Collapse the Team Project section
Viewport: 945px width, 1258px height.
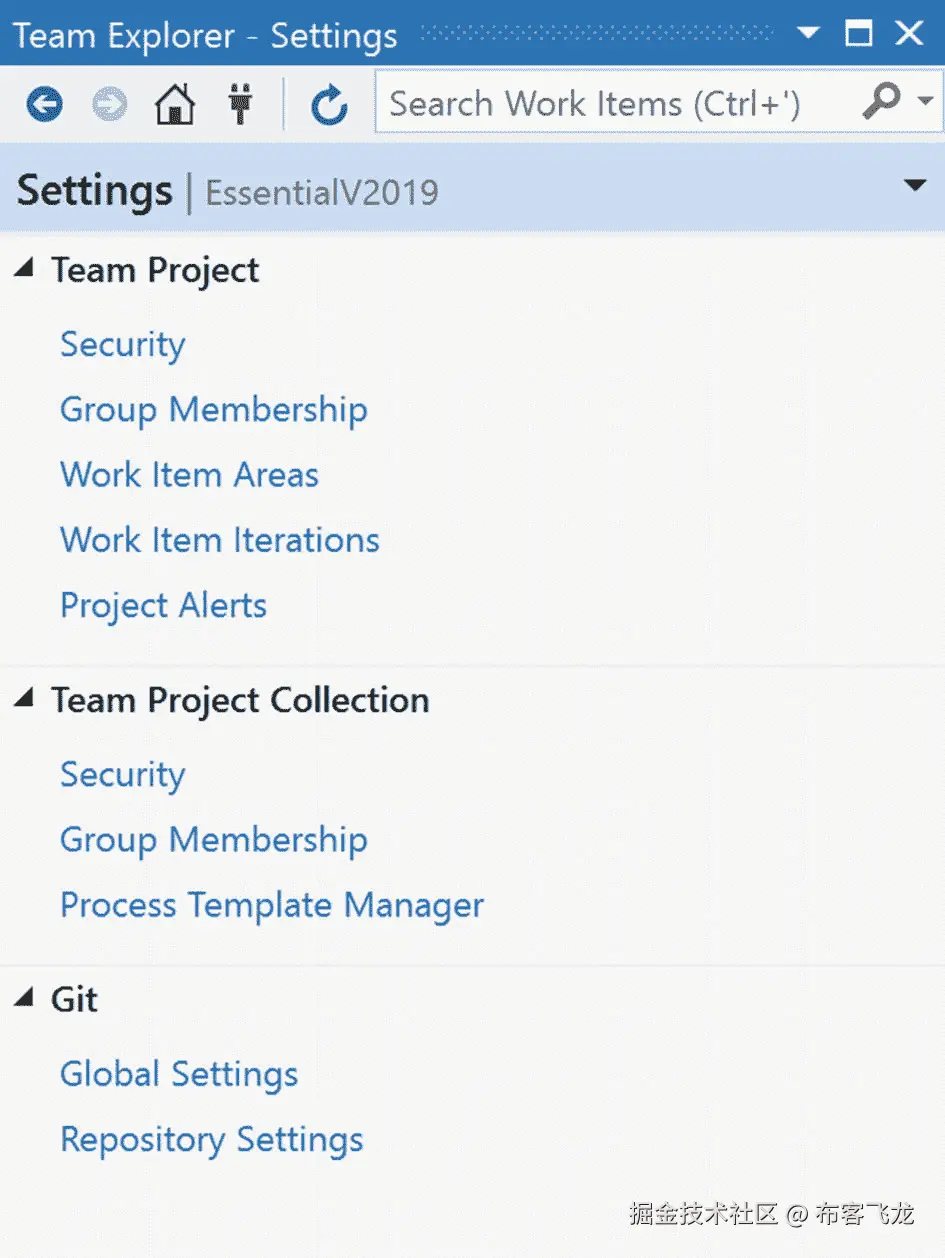click(25, 268)
